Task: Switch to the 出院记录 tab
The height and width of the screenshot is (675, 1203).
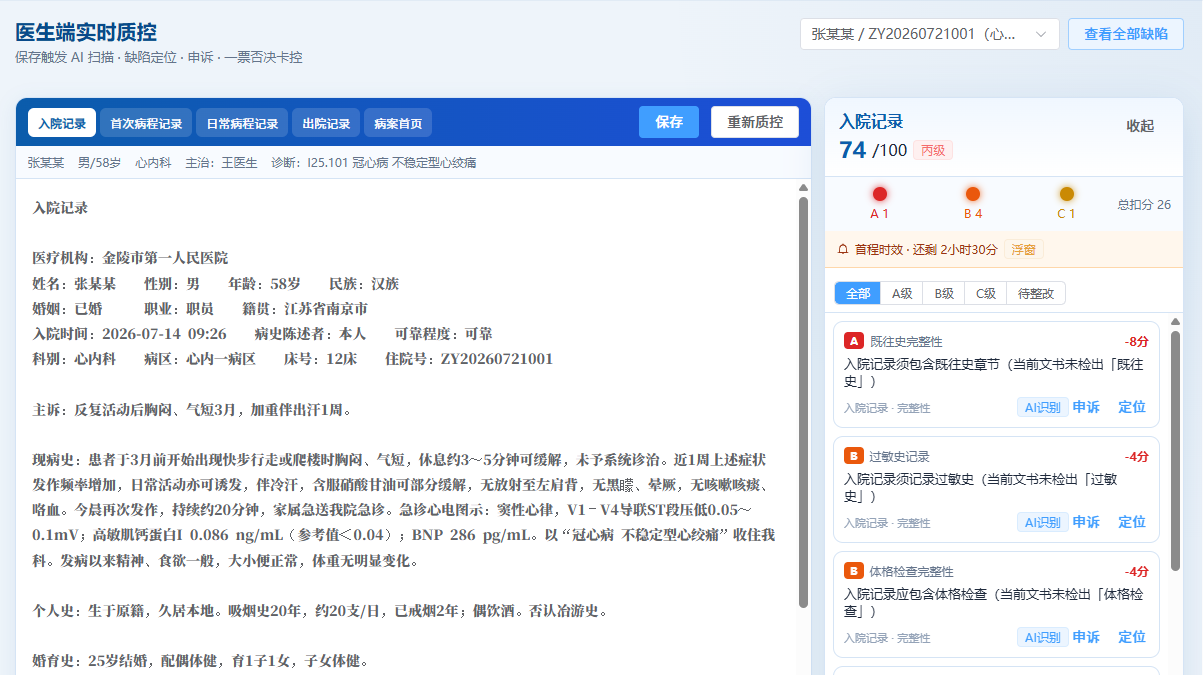Action: coord(326,123)
